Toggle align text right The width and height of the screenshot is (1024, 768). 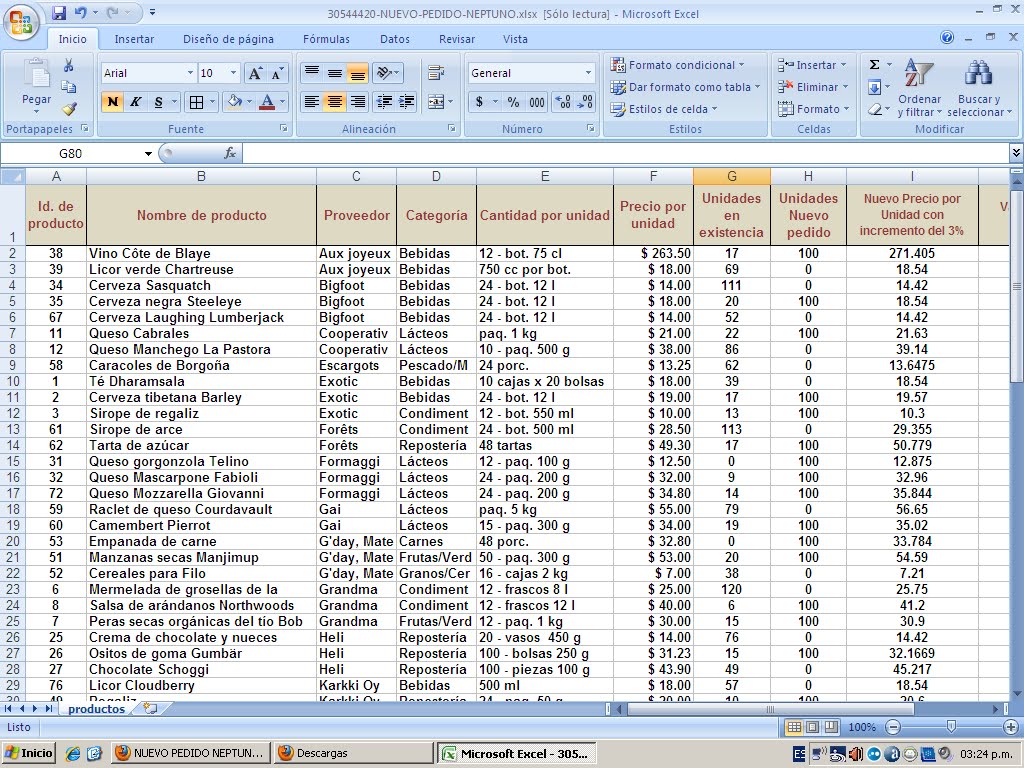coord(357,102)
